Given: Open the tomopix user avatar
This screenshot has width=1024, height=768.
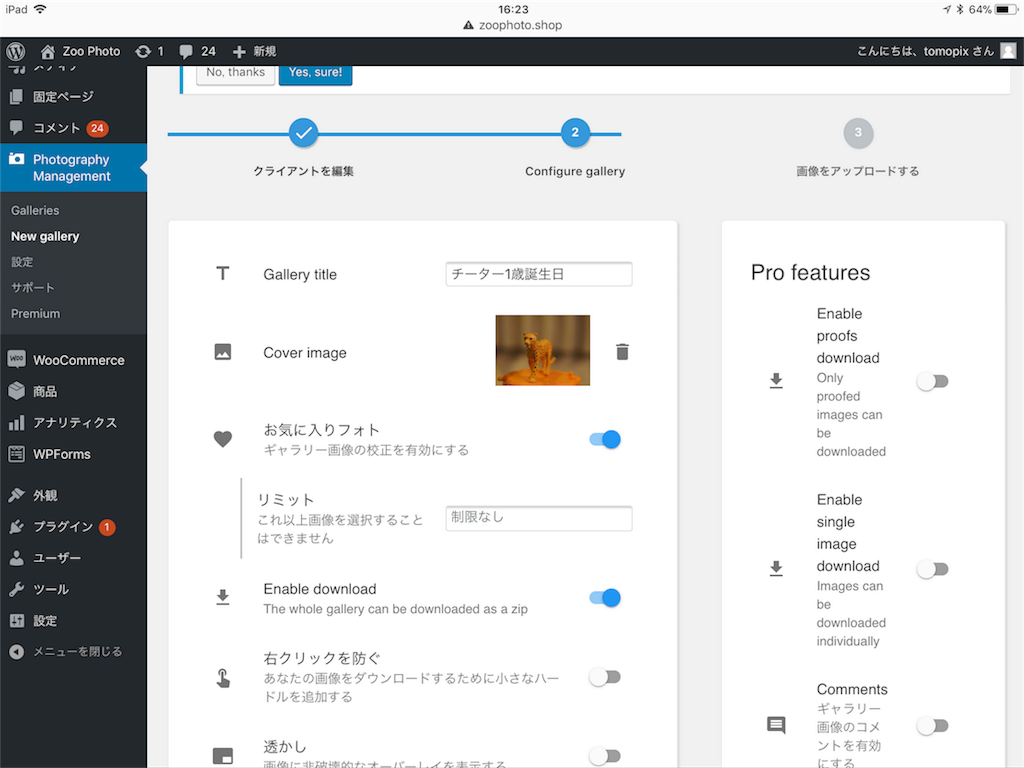Looking at the screenshot, I should click(x=1008, y=51).
